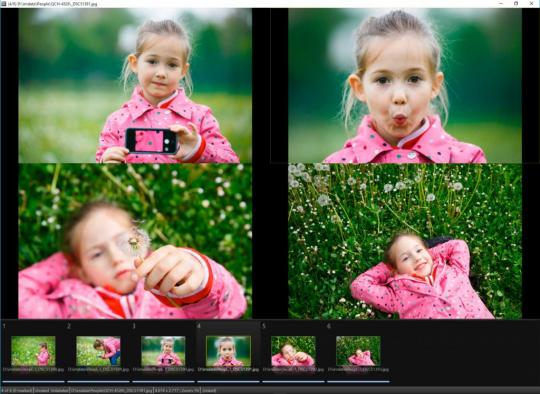The image size is (540, 394).
Task: Select thumbnail 6 of girl lying in grass
Action: (359, 351)
